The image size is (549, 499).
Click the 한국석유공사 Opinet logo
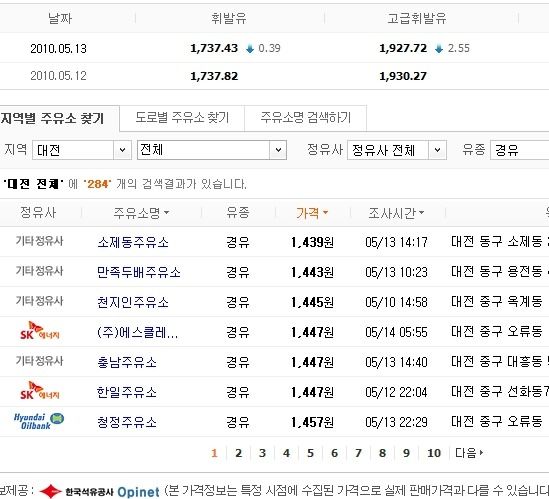tap(100, 492)
